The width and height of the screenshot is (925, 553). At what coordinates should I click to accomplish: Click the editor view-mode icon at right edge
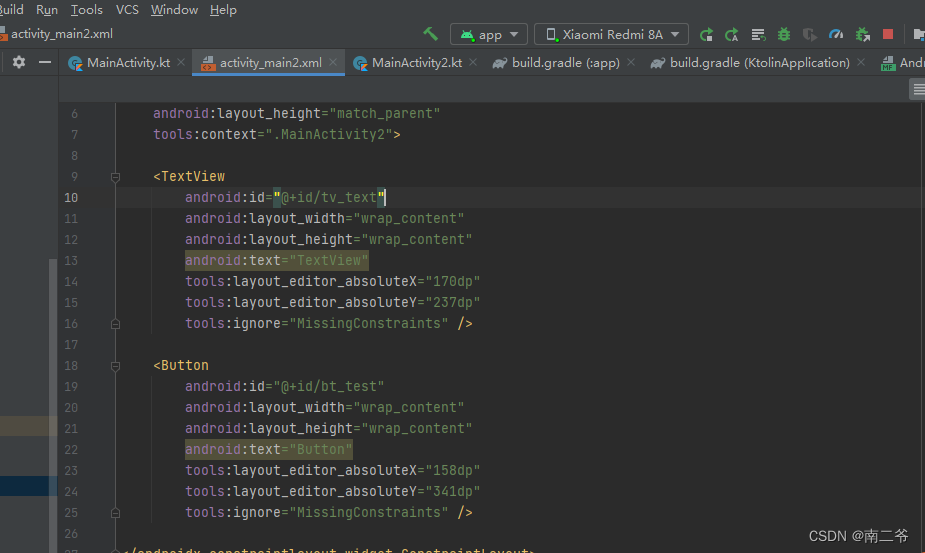tap(918, 89)
